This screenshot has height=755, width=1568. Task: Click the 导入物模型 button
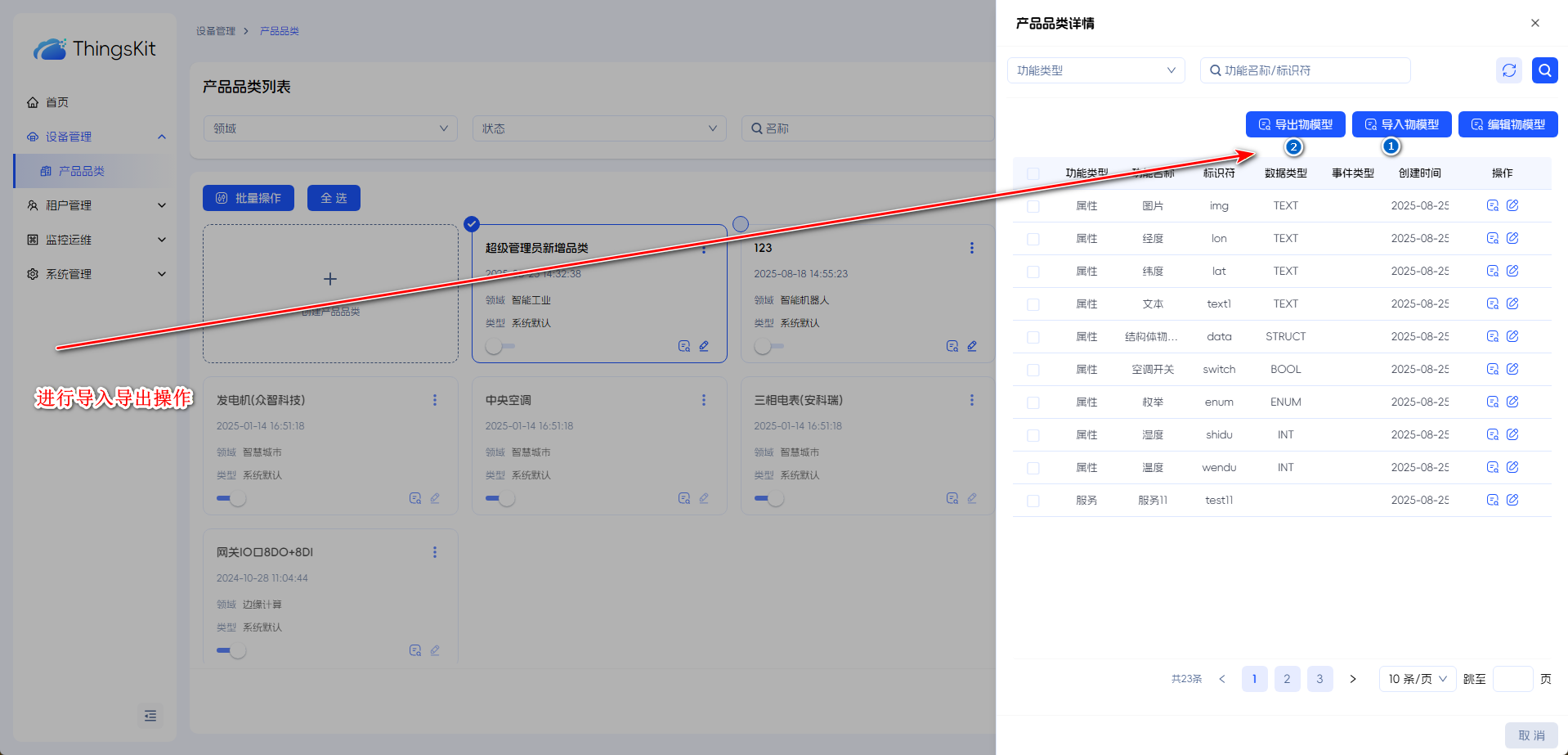1401,124
